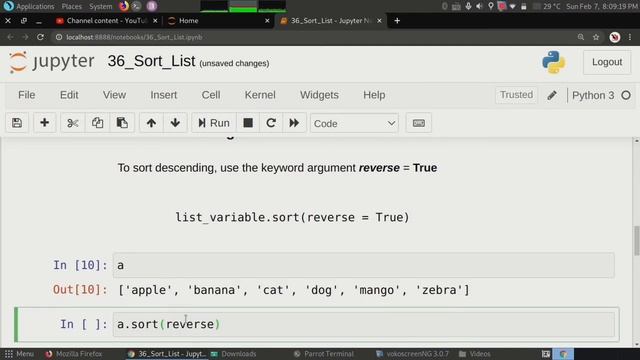Run the current cell
This screenshot has height=360, width=640.
coord(213,123)
